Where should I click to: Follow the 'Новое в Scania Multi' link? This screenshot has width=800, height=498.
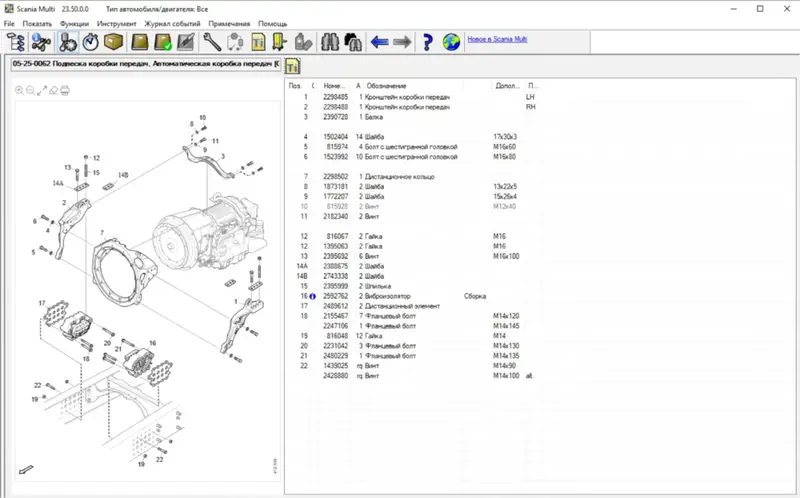coord(497,39)
